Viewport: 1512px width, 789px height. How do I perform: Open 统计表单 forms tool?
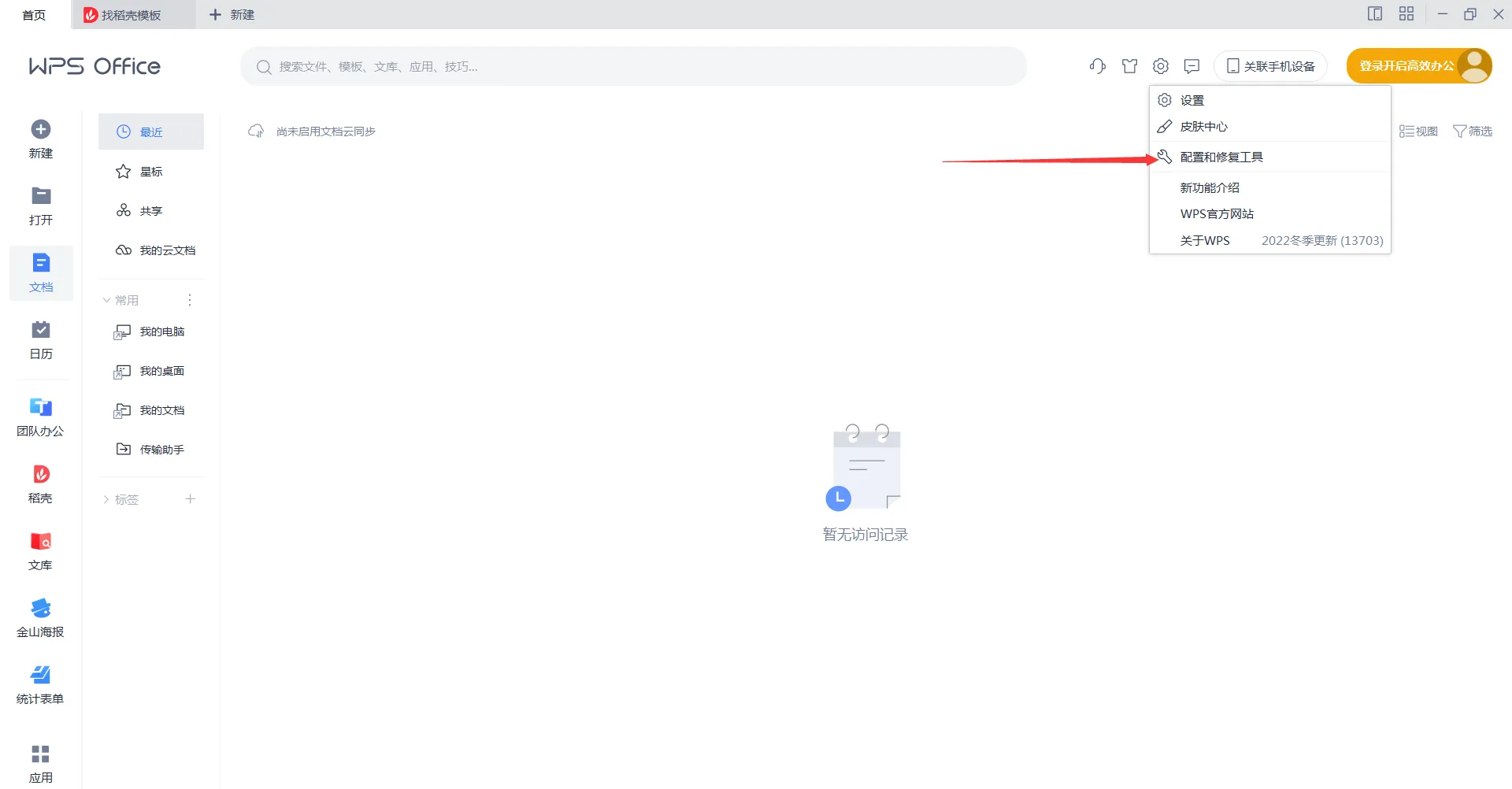tap(41, 676)
